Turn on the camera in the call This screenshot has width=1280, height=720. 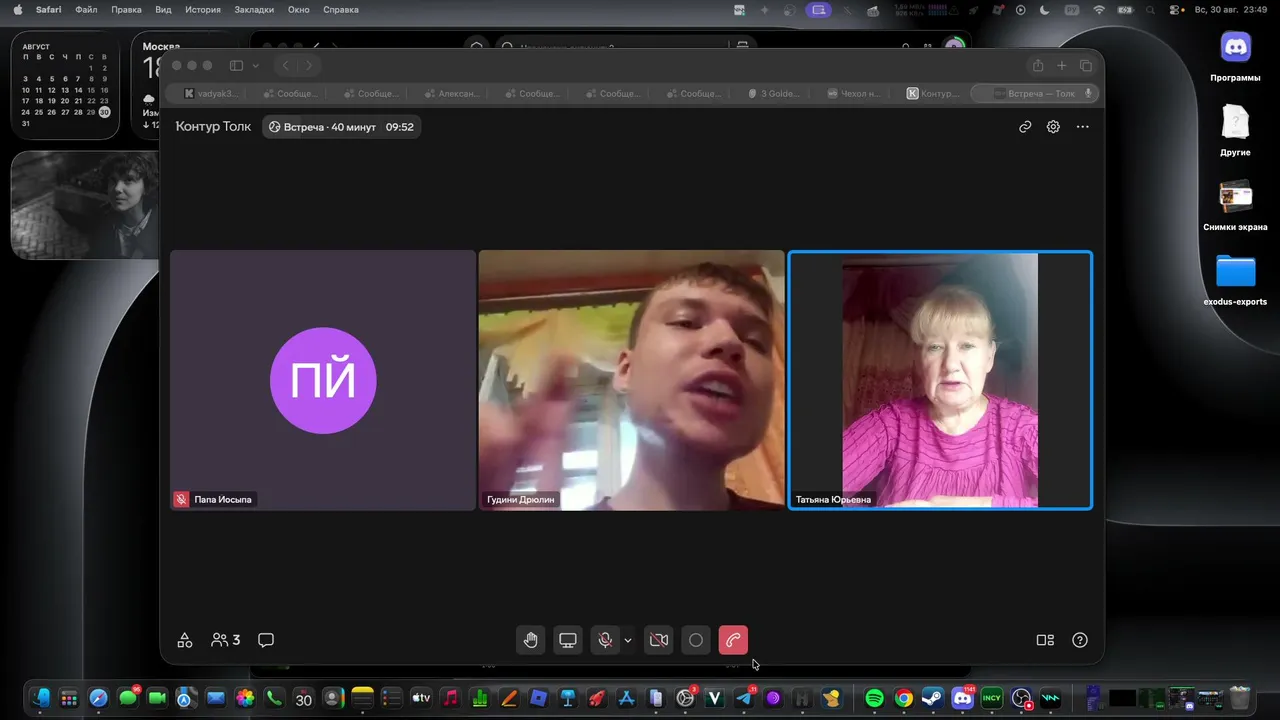659,640
